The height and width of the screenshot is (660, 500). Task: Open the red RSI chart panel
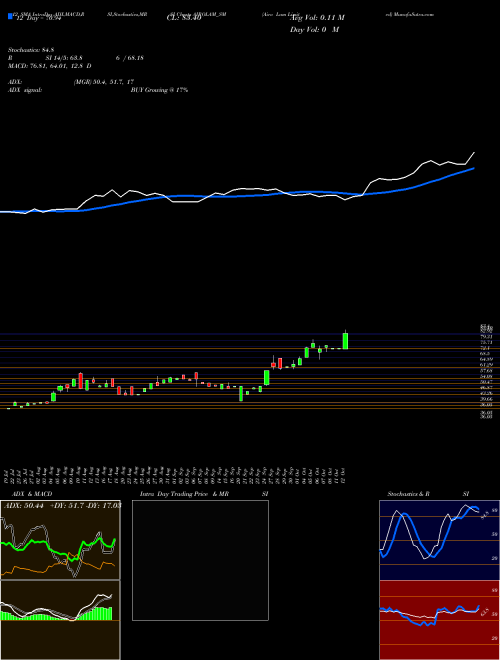point(439,620)
